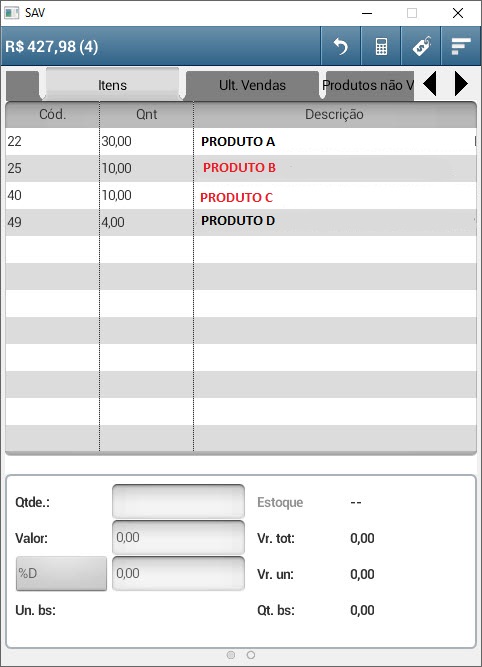Select the PRODUTO A row

(241, 141)
